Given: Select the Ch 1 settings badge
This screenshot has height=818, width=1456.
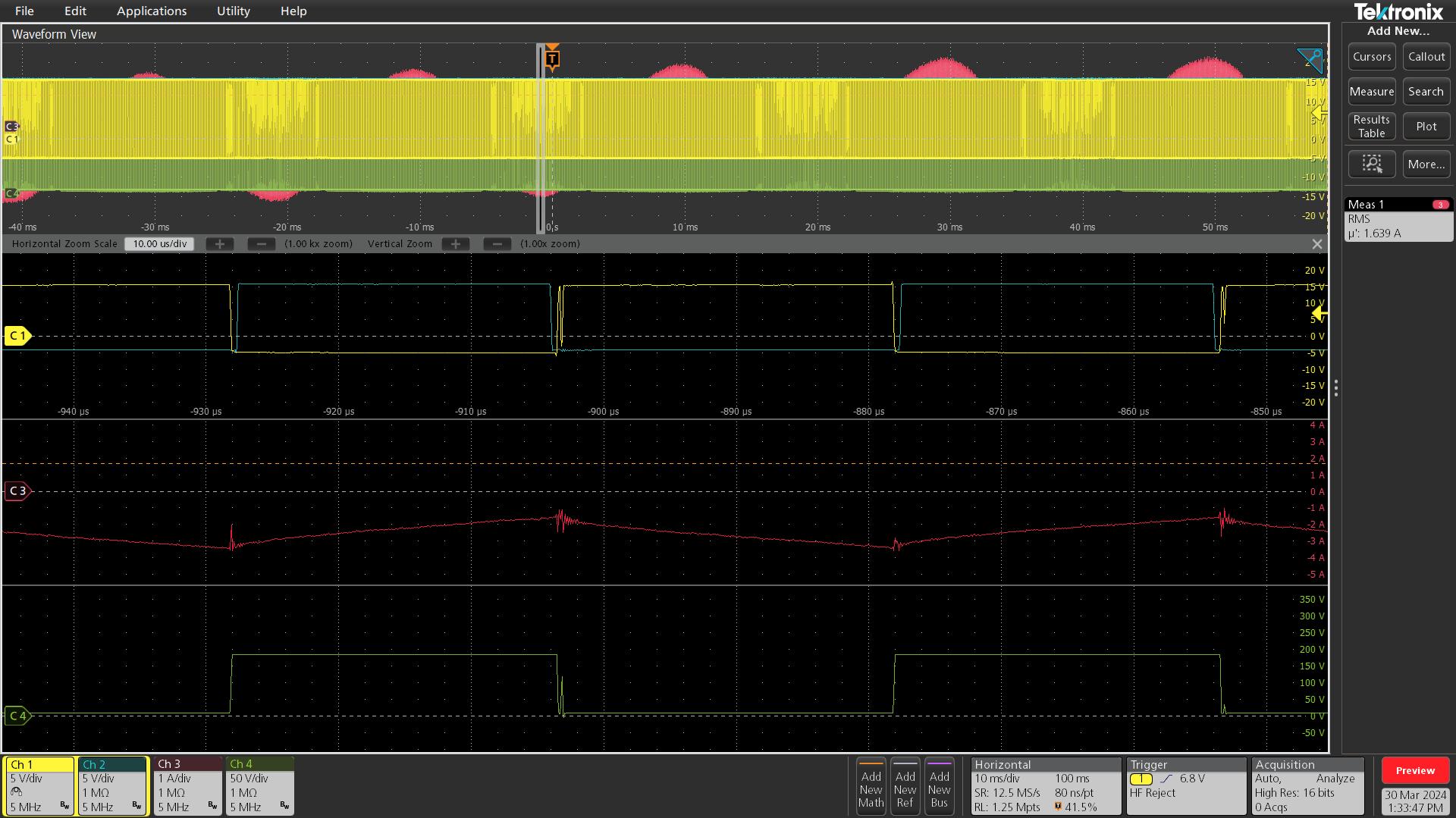Looking at the screenshot, I should 39,785.
